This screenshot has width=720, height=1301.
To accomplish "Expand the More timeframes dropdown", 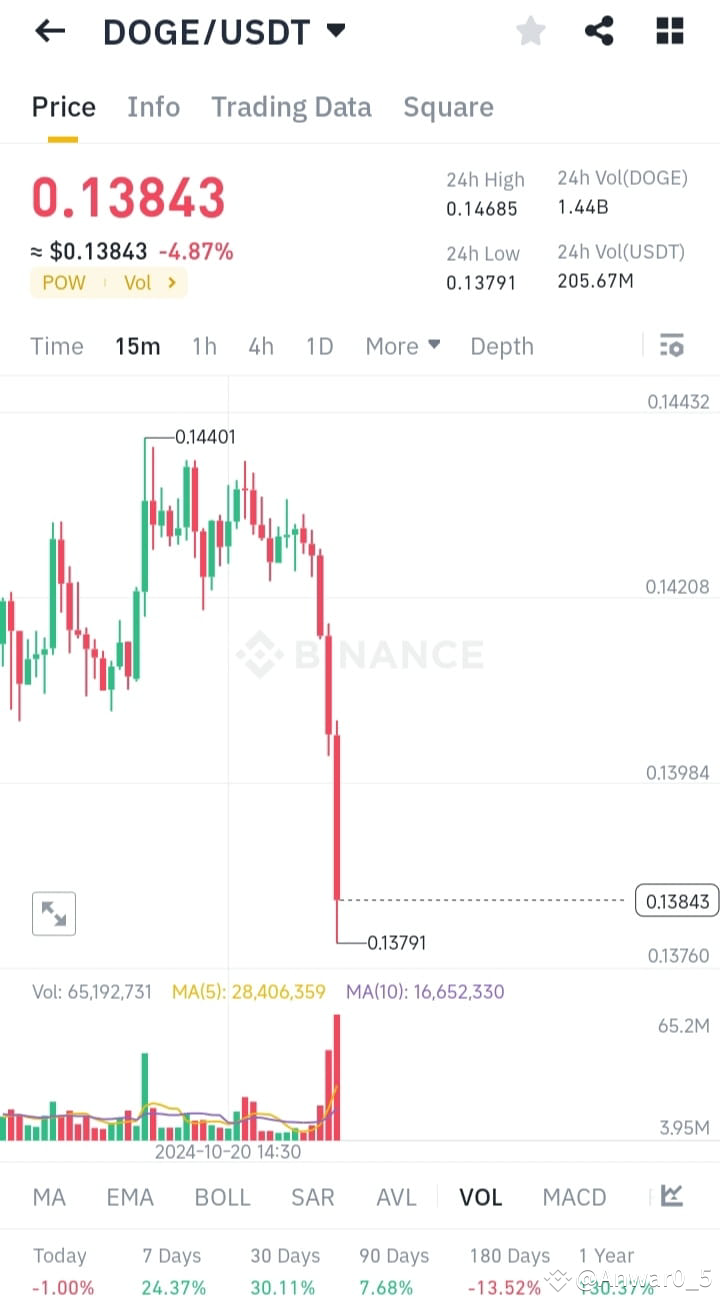I will (x=402, y=346).
